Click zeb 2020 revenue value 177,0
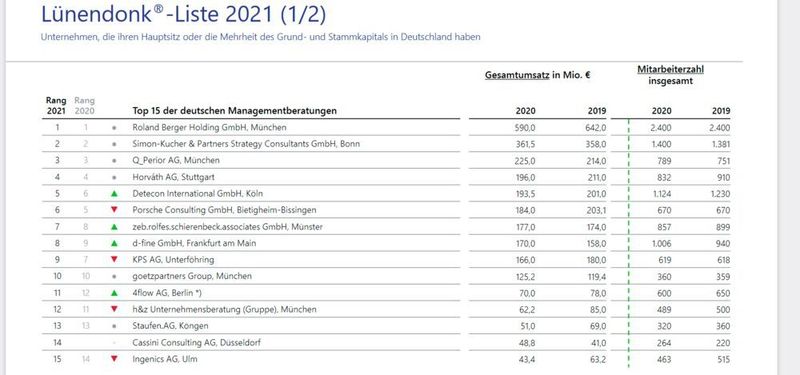This screenshot has height=375, width=800. [x=526, y=227]
